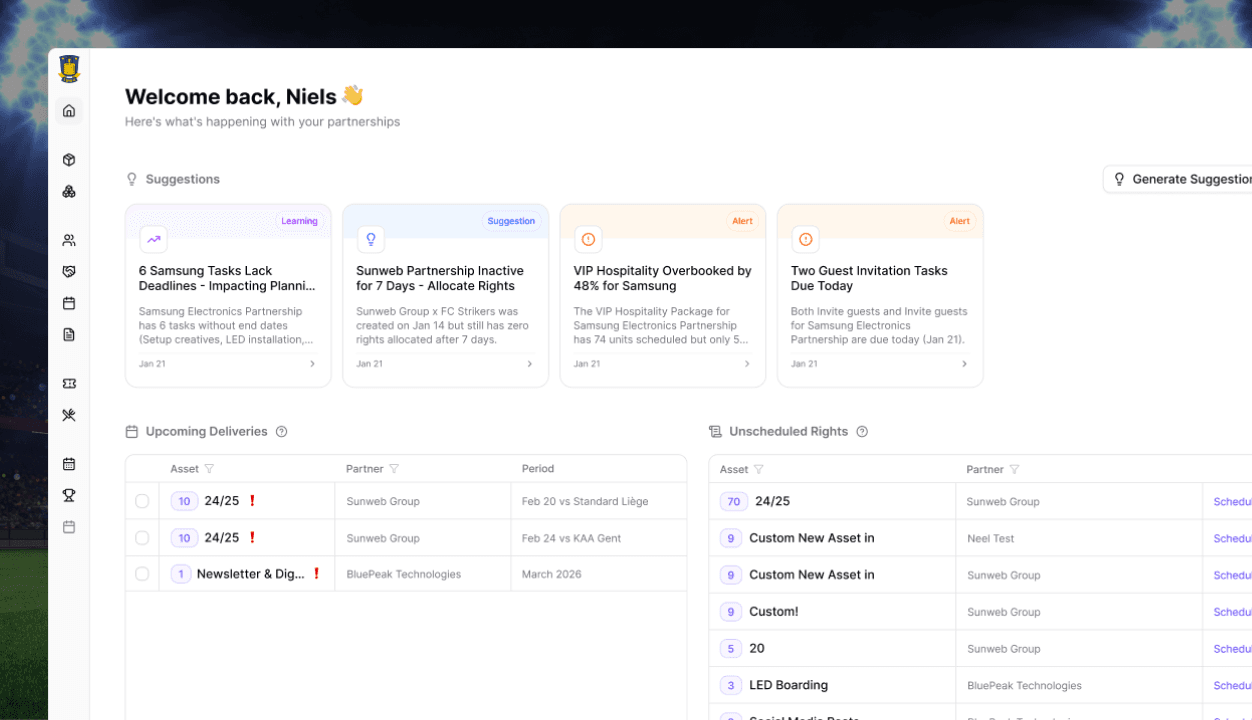Viewport: 1252px width, 720px height.
Task: Open documents via the file icon
Action: 68,335
